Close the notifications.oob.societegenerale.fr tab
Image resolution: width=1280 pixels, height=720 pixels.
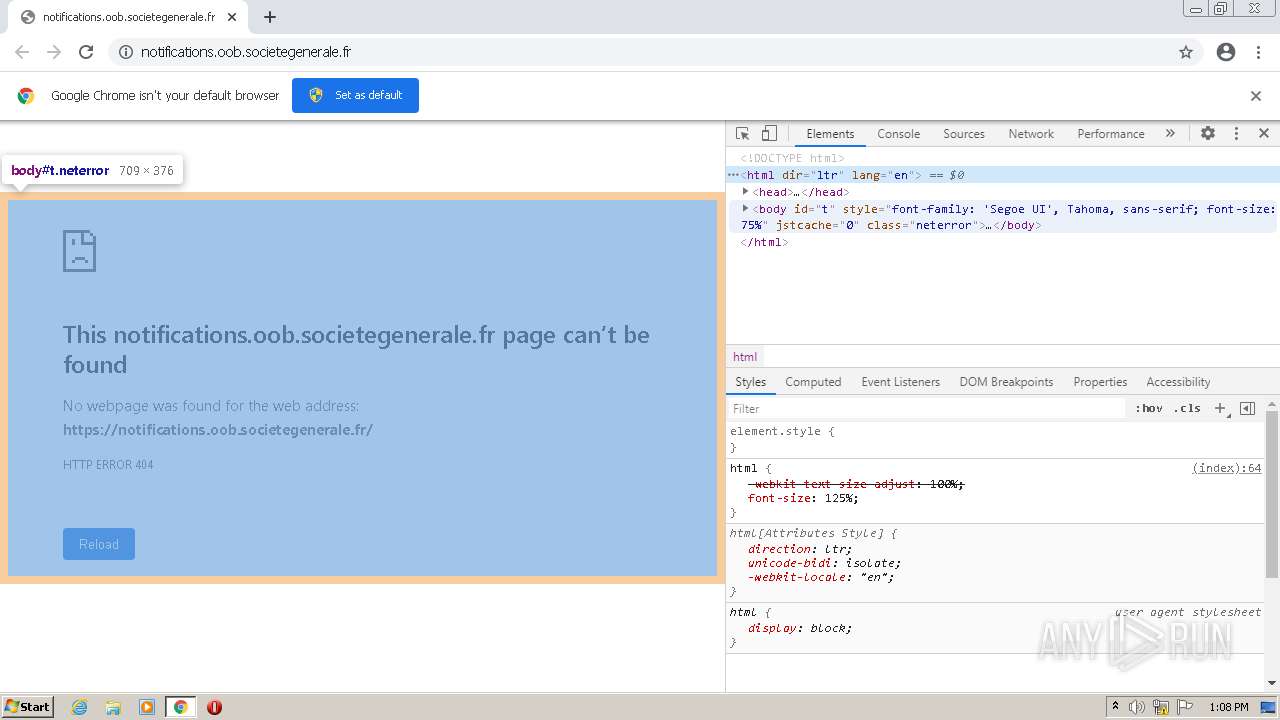coord(232,17)
